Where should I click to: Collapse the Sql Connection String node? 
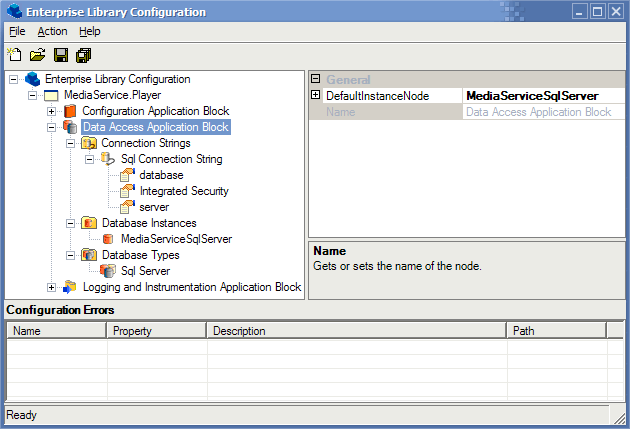pyautogui.click(x=89, y=159)
